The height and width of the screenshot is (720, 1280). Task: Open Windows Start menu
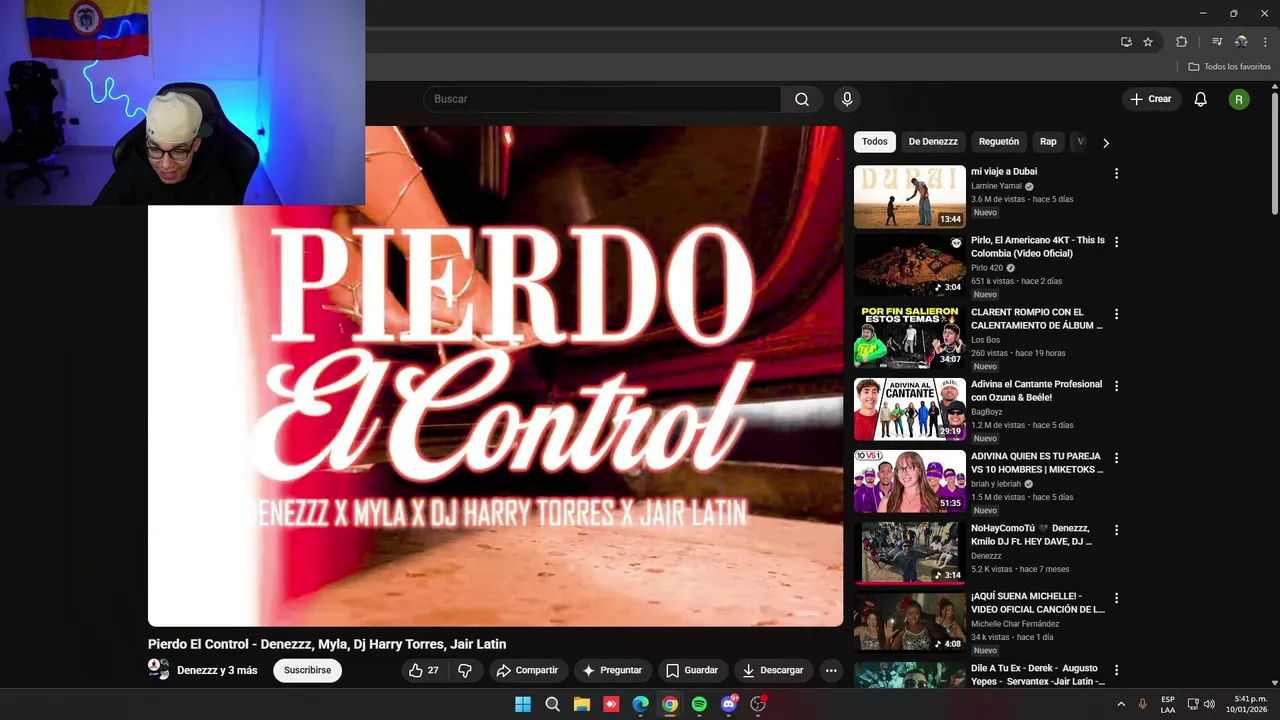523,704
